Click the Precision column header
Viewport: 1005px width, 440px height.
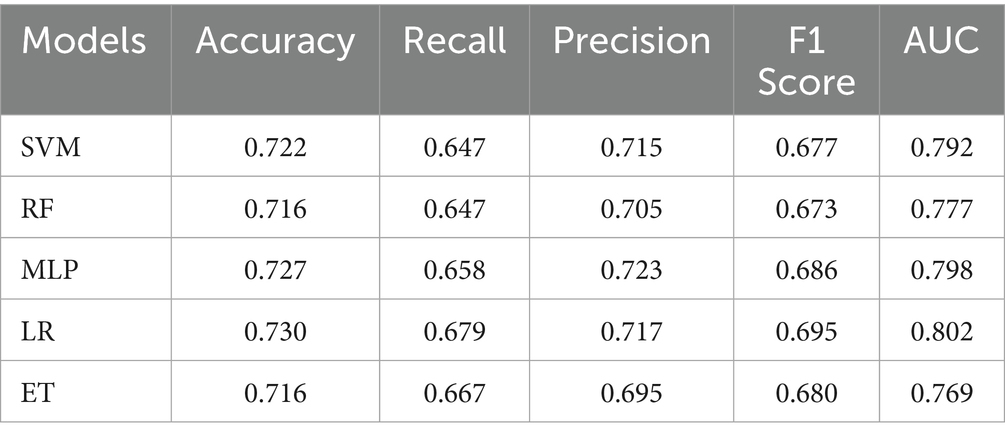coord(631,41)
